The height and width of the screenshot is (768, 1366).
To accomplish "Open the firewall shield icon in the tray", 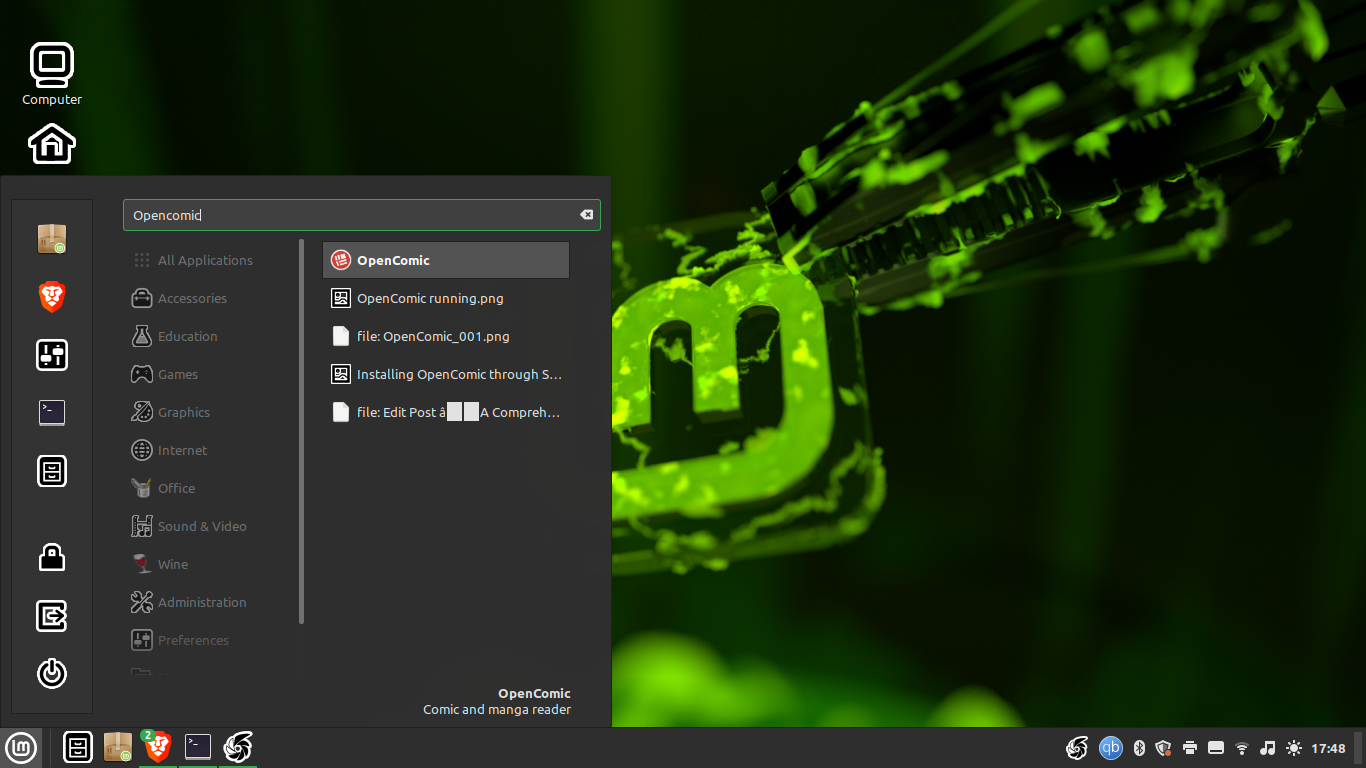I will (x=1163, y=747).
